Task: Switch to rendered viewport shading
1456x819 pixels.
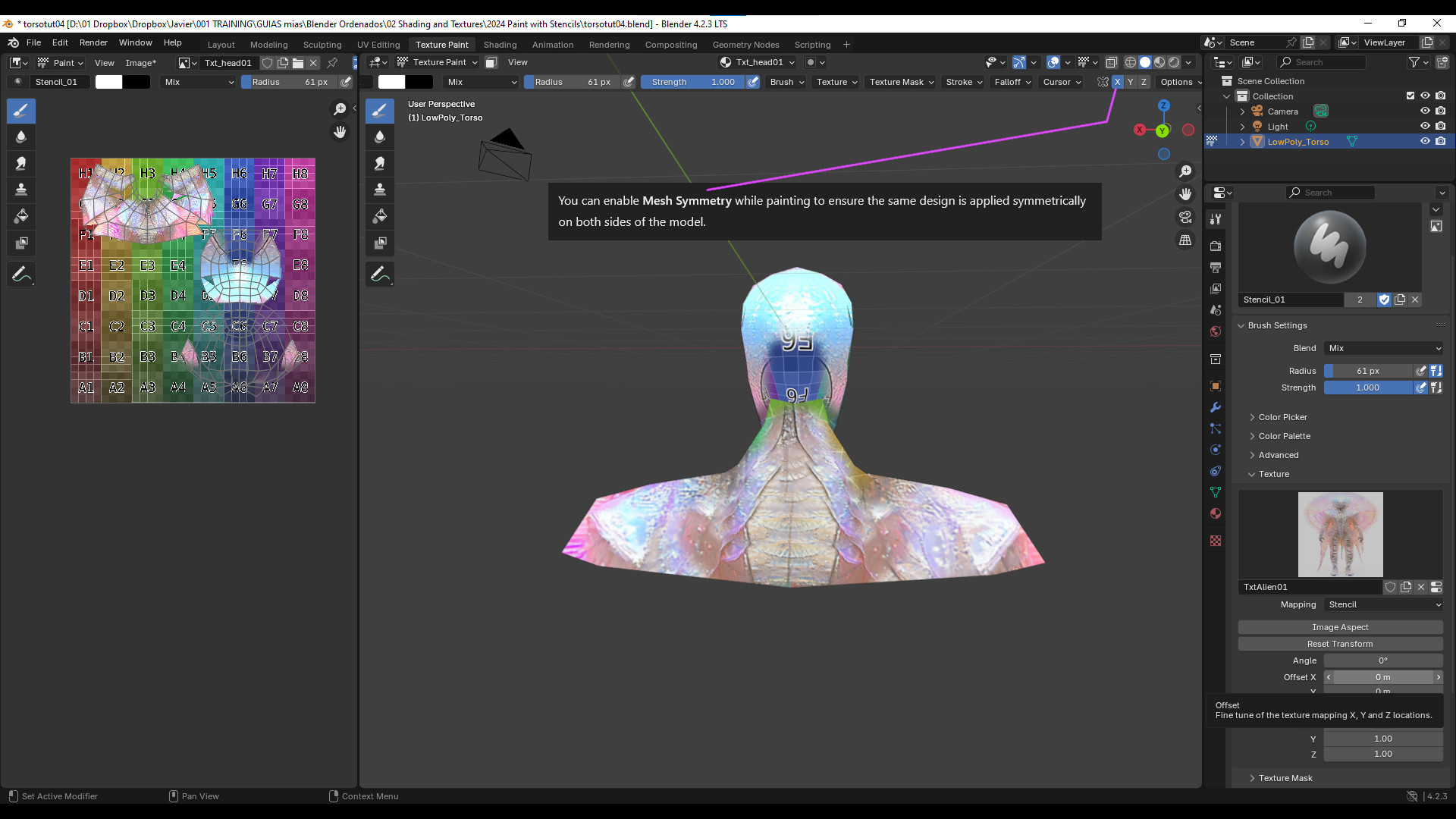Action: click(x=1174, y=62)
